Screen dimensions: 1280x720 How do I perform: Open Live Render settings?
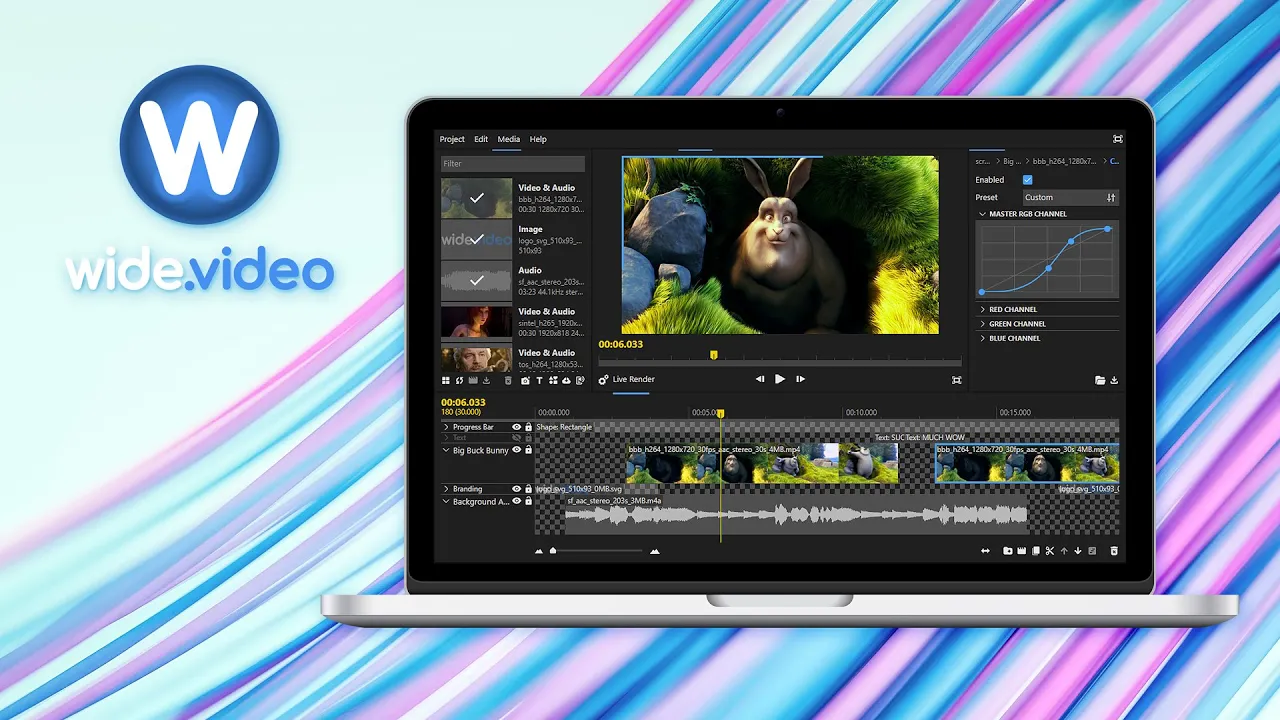(x=603, y=380)
